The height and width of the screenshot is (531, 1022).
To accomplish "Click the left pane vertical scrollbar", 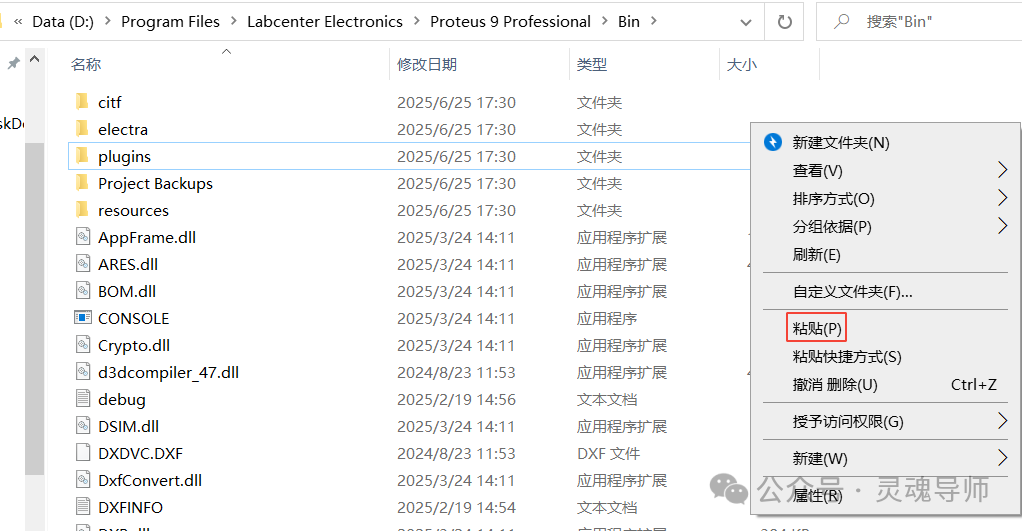I will click(35, 300).
